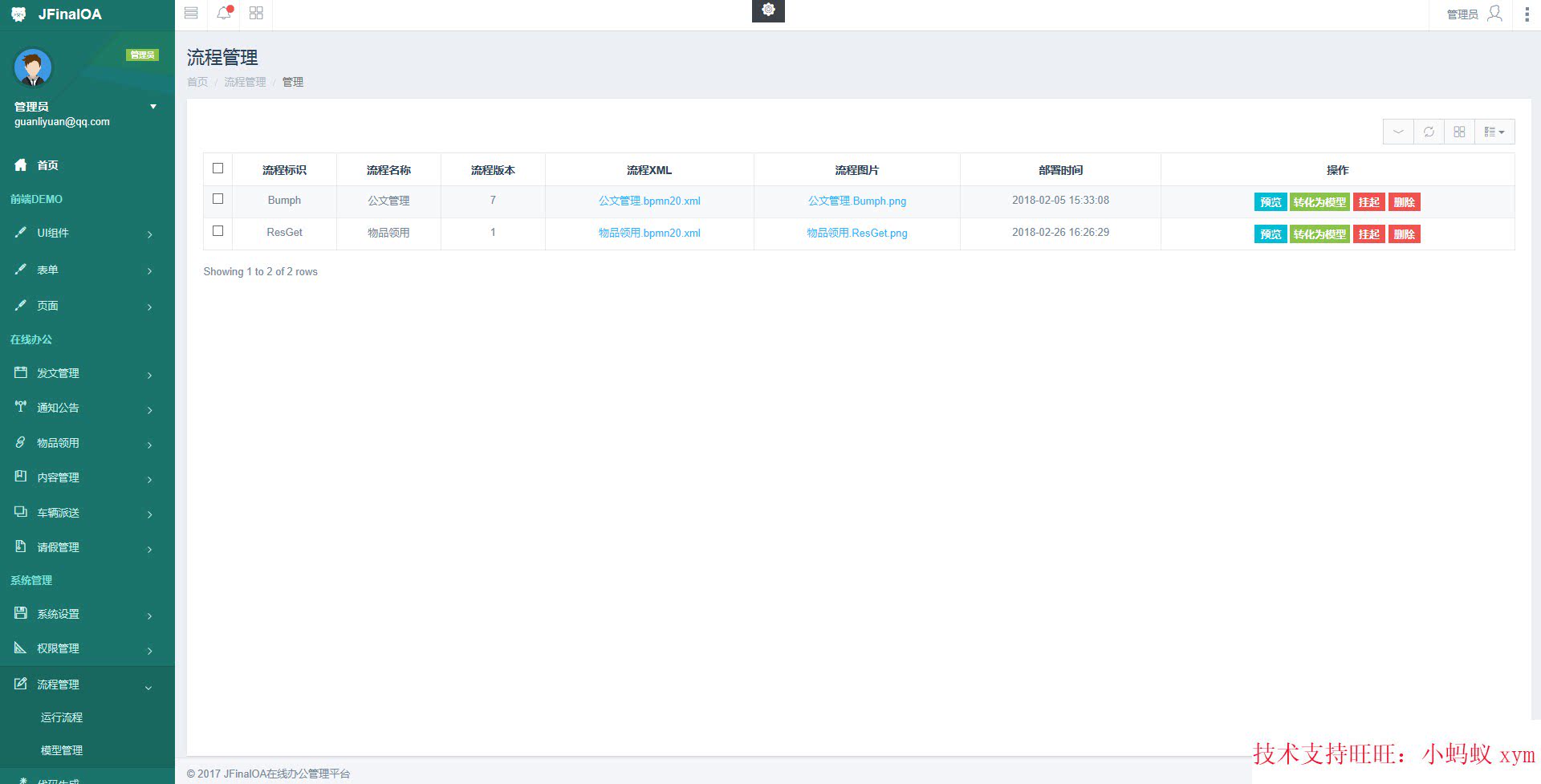Click the calendar icon beside 发文管理
Screen dimensions: 1541x784
pos(21,372)
